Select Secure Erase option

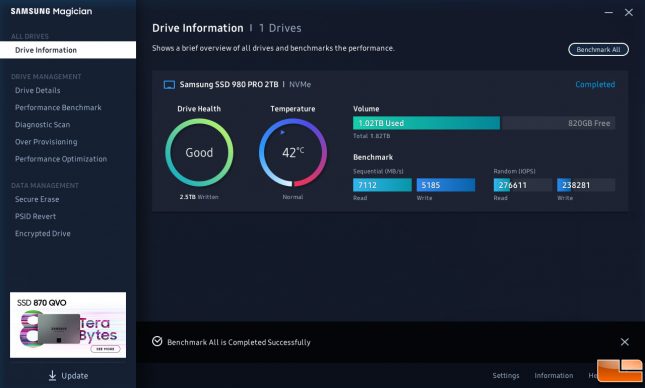click(37, 199)
